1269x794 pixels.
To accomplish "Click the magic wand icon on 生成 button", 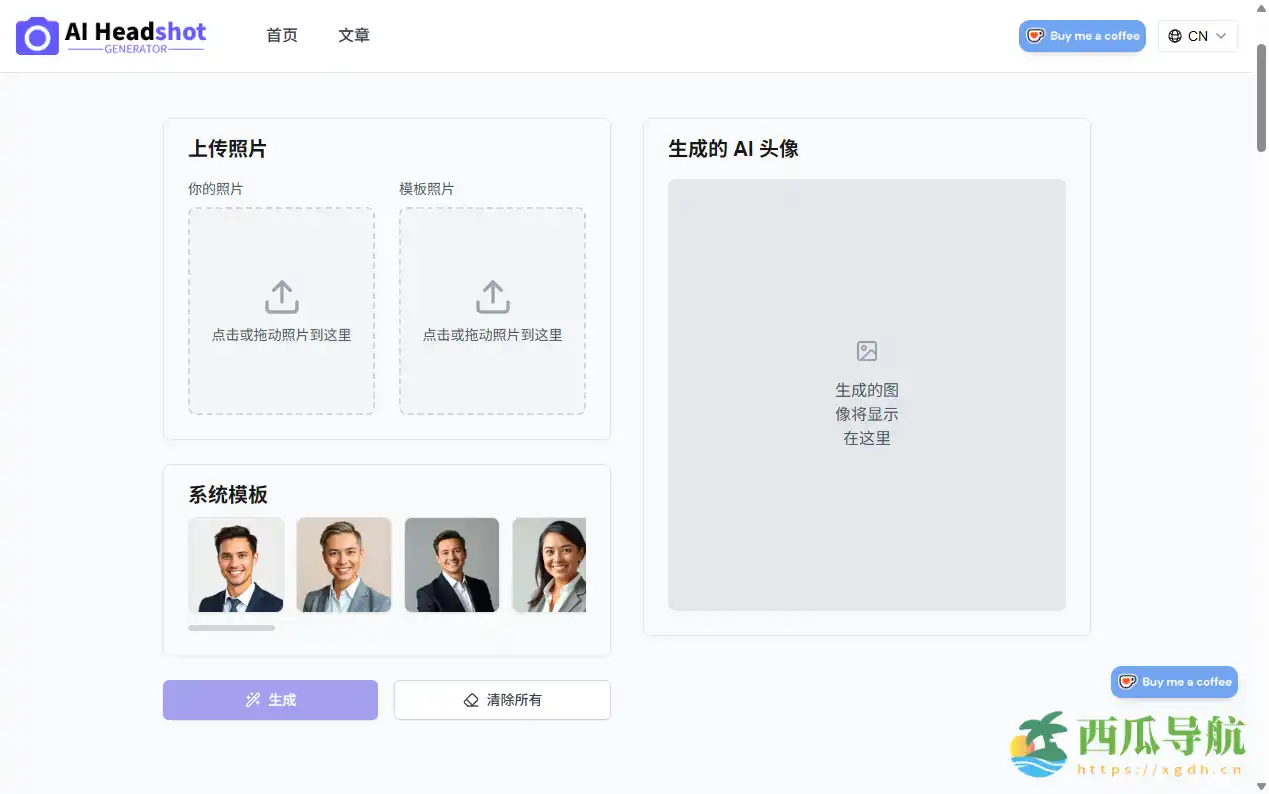I will (253, 700).
